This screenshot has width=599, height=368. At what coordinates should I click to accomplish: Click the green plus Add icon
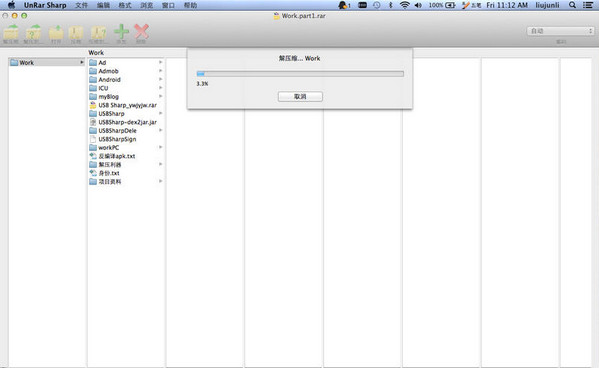click(121, 31)
